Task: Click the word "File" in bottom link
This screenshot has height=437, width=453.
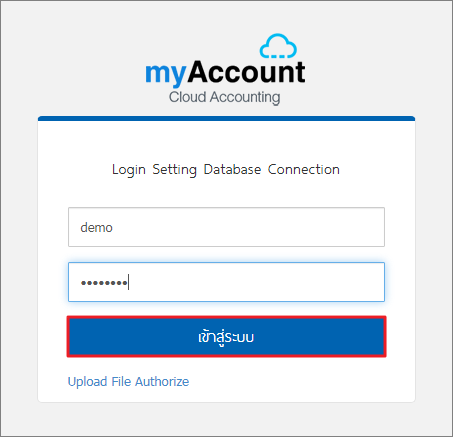Action: coord(121,381)
